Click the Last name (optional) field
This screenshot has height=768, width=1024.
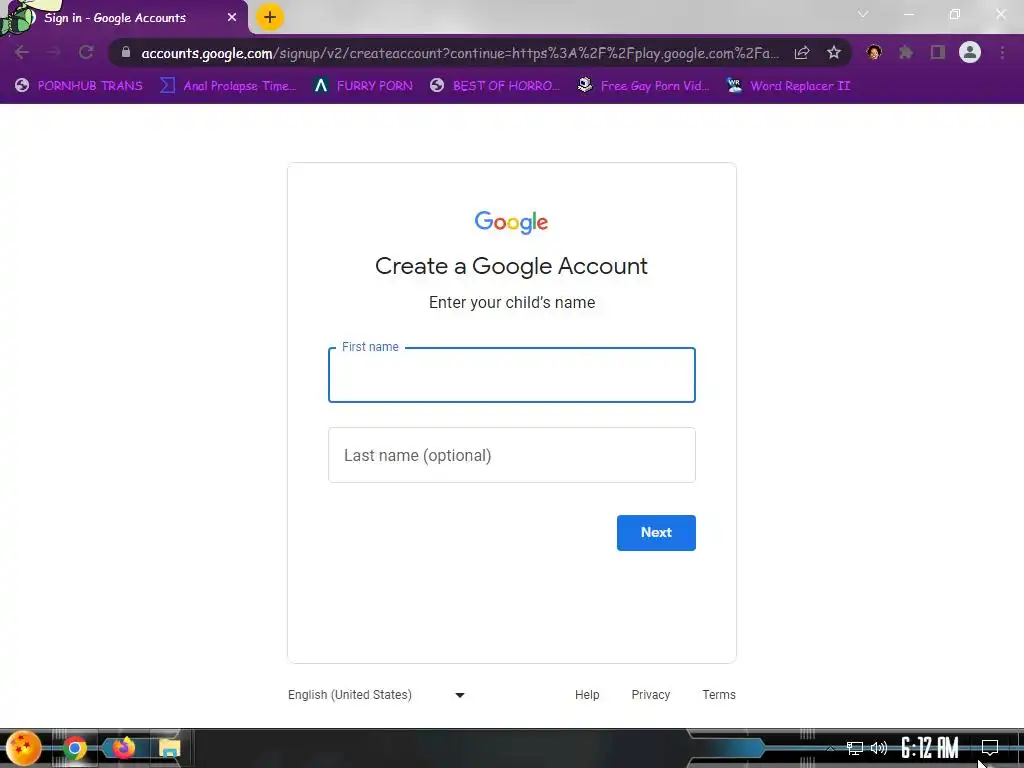511,455
